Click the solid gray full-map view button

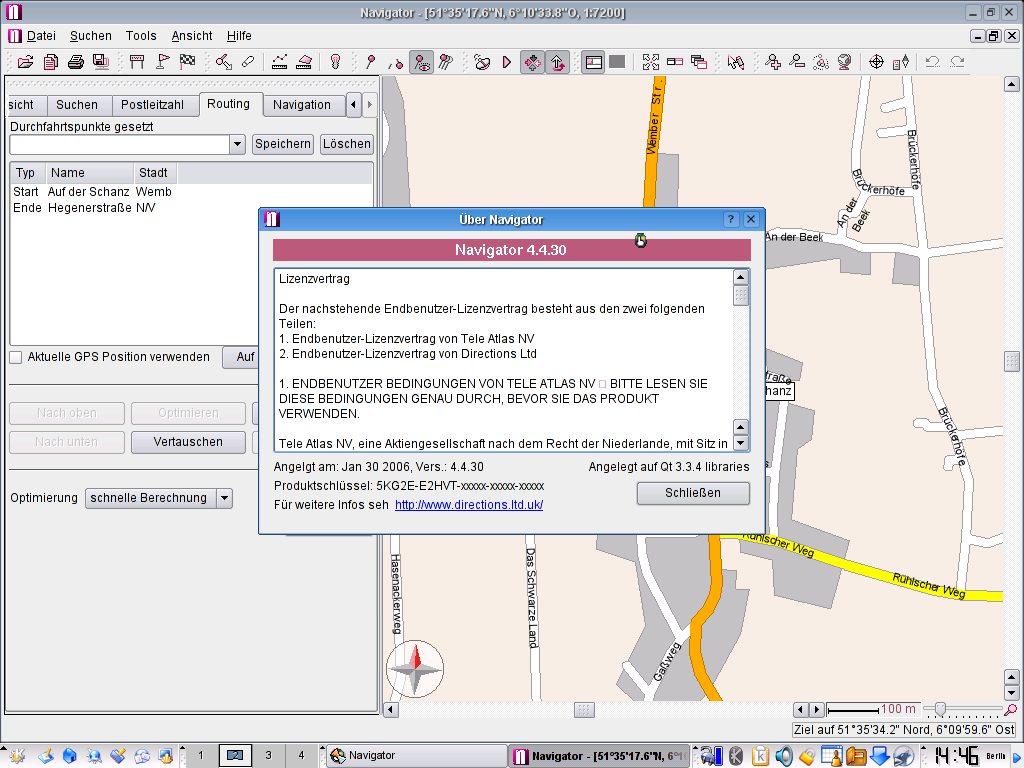pyautogui.click(x=617, y=62)
